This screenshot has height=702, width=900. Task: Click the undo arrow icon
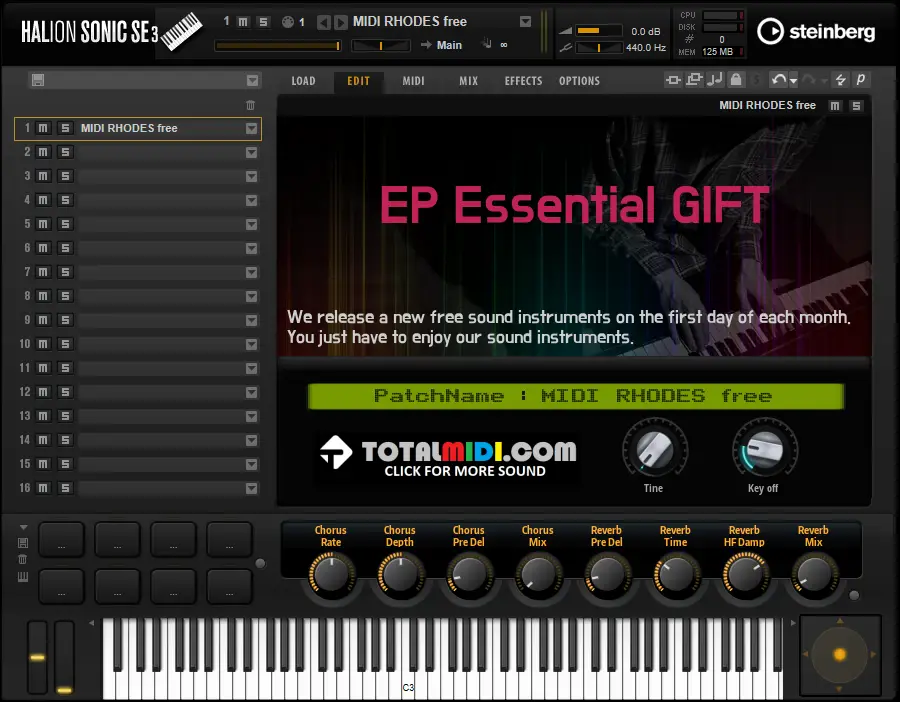click(x=778, y=80)
